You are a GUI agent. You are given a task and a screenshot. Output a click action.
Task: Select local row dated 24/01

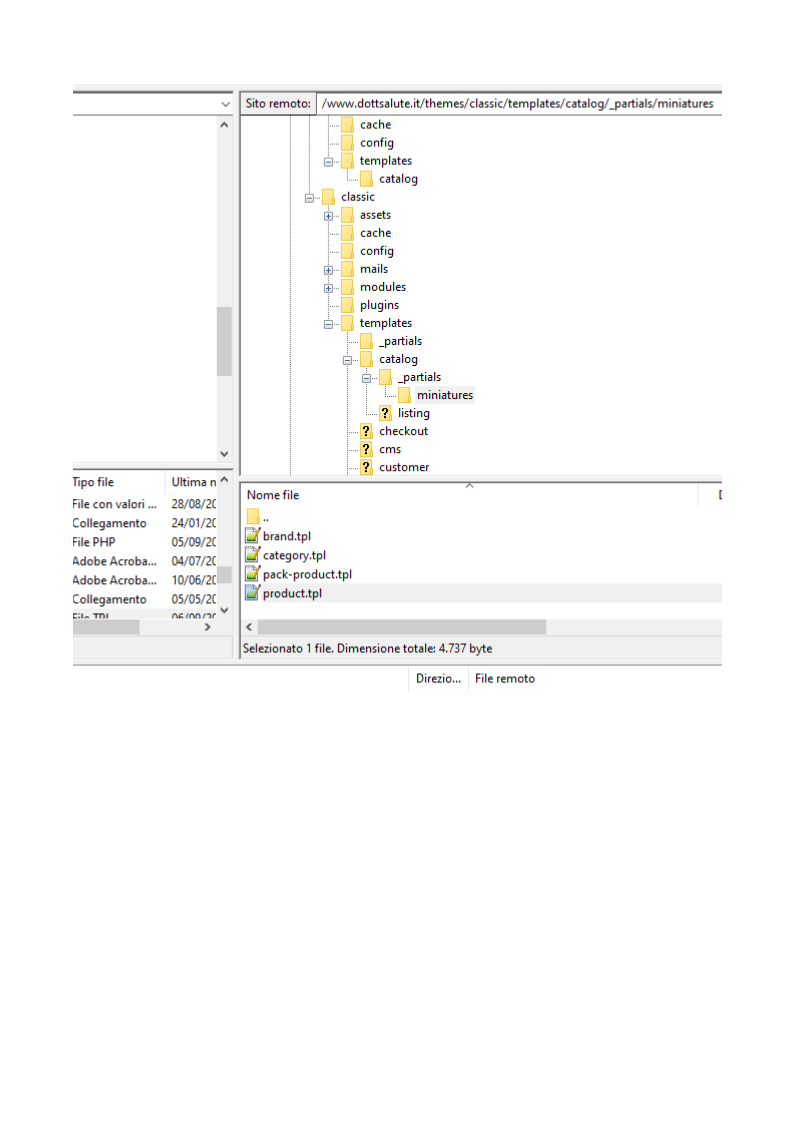click(144, 523)
